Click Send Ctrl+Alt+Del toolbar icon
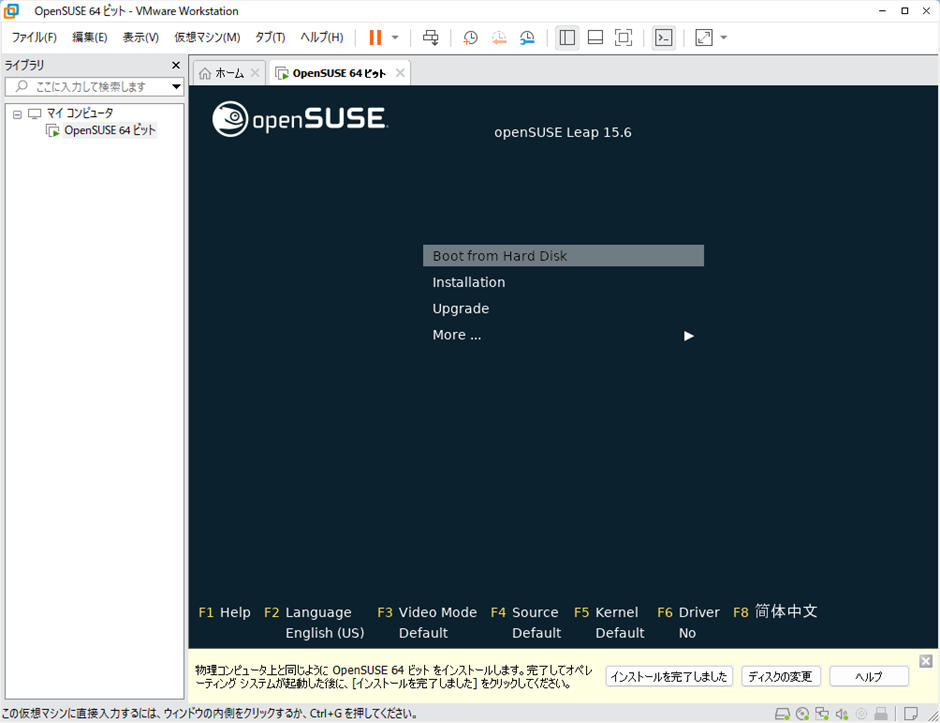 coord(431,37)
